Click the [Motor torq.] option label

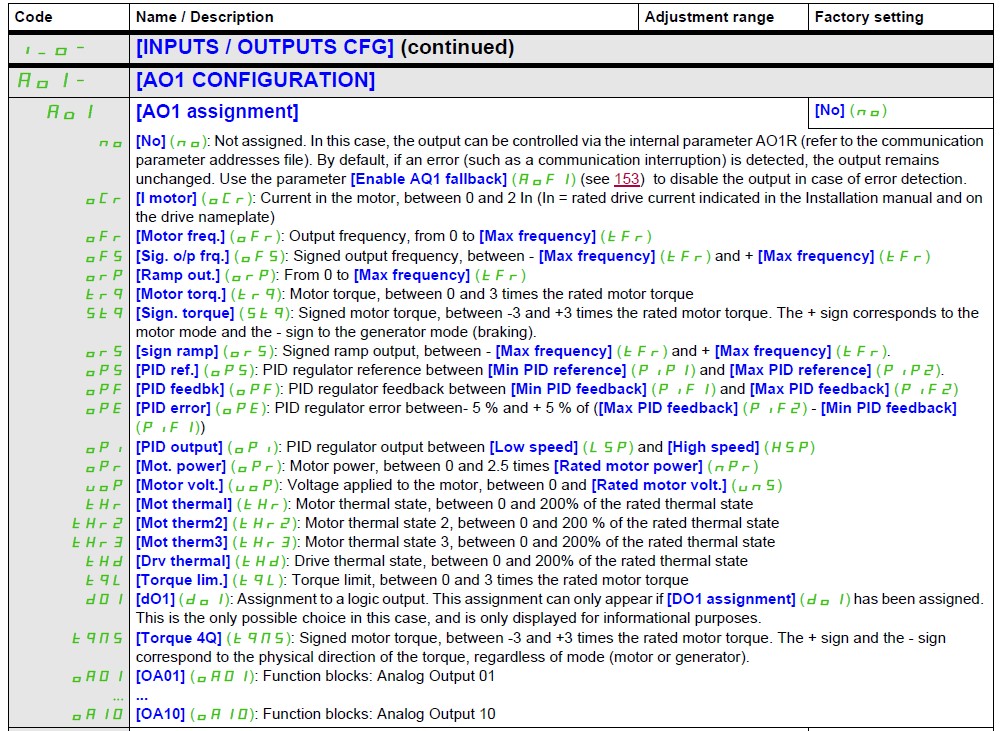point(181,295)
